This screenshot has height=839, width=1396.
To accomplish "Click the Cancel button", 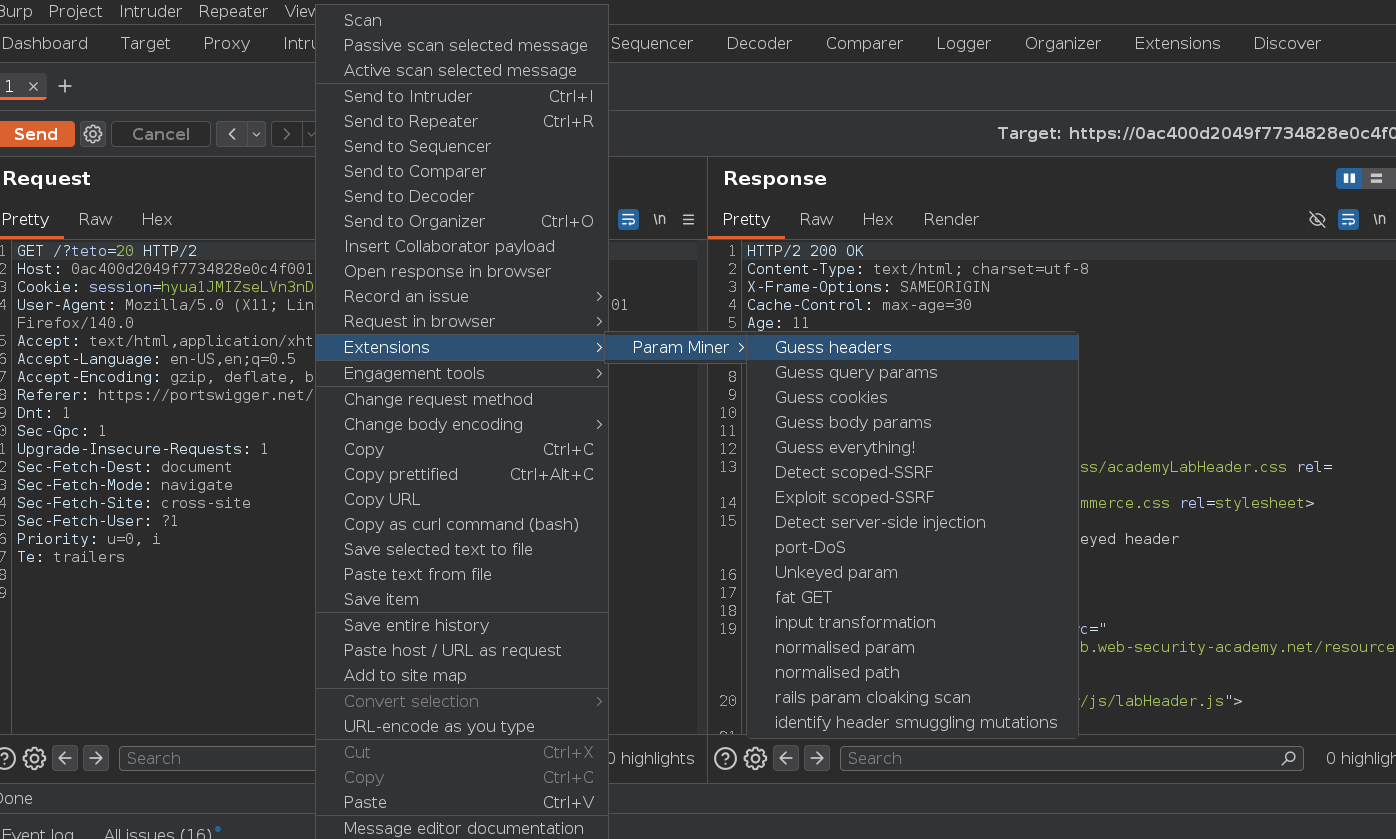I will (161, 134).
